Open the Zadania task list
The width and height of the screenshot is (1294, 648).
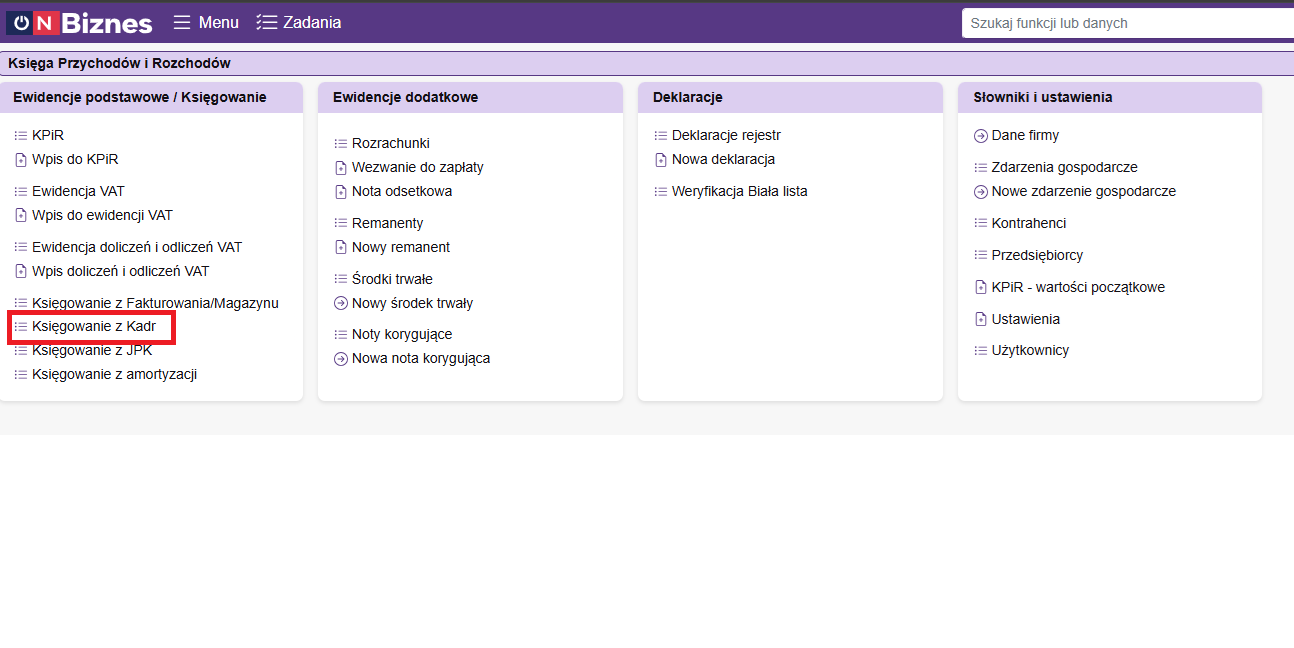tap(299, 22)
